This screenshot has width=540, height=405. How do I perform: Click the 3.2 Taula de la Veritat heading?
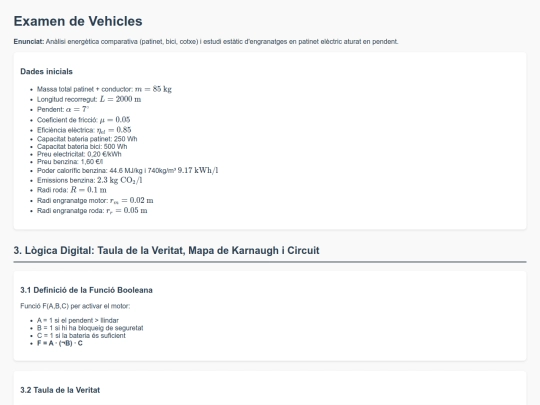coord(60,390)
